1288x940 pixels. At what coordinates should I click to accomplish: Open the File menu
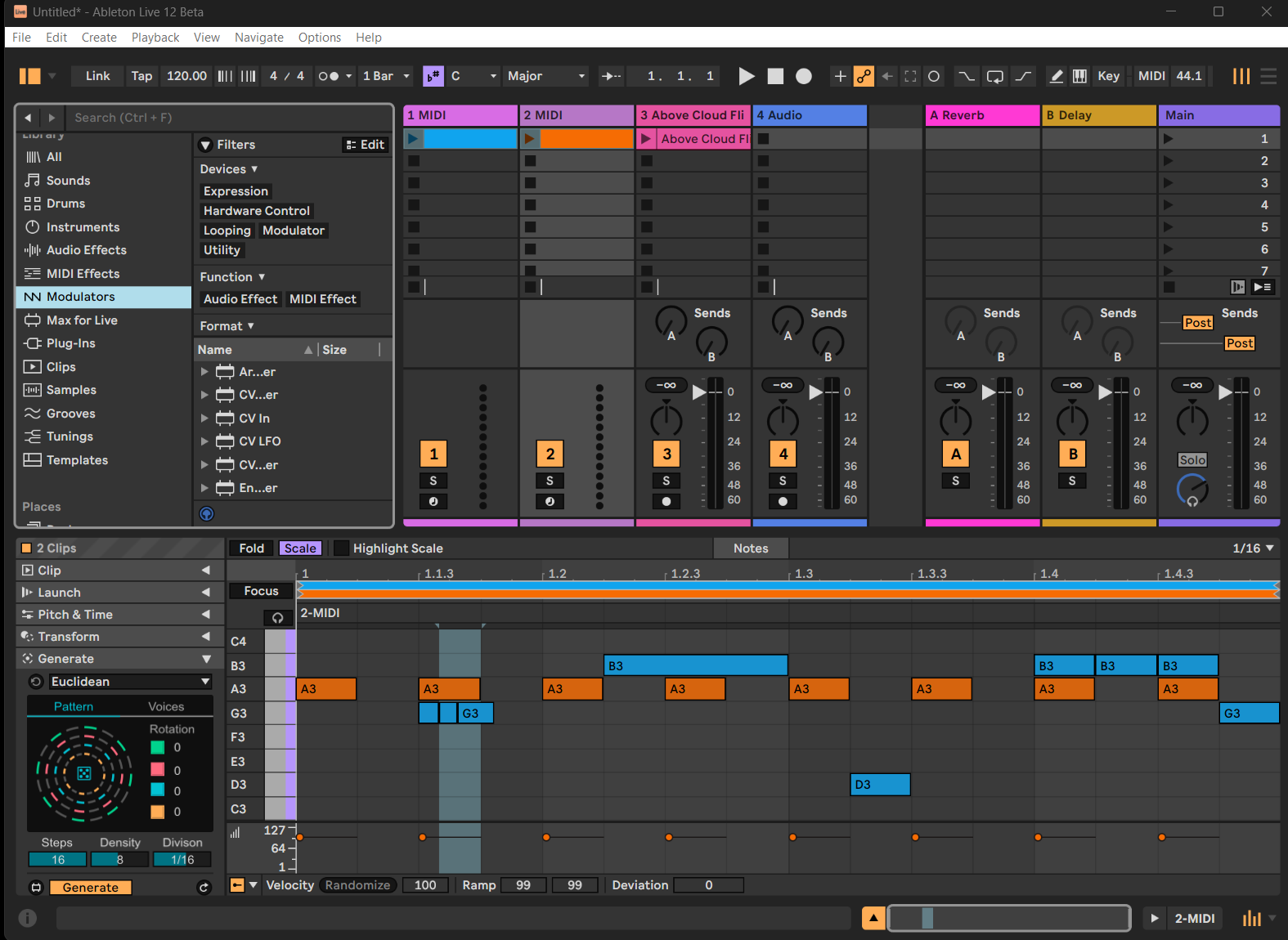(21, 38)
